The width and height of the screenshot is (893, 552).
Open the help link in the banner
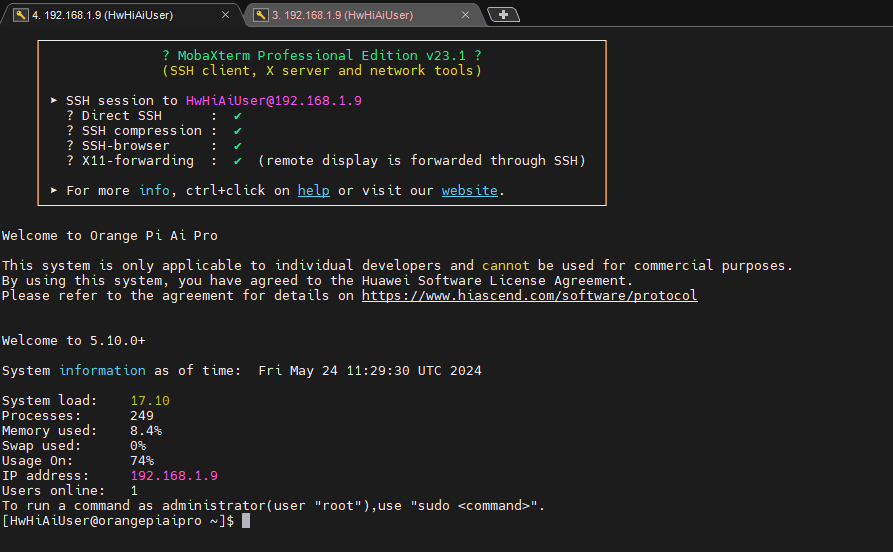313,190
